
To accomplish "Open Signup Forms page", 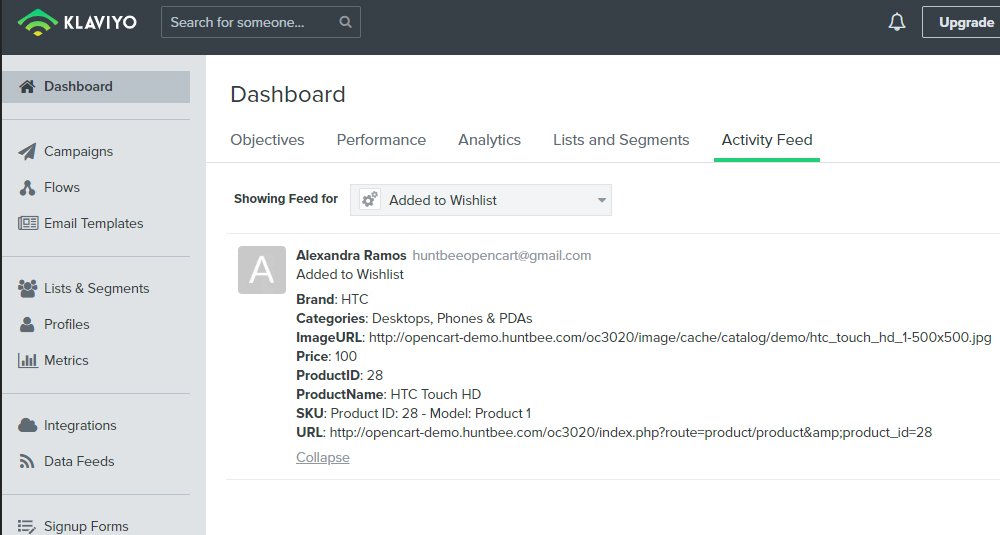I will [x=86, y=526].
